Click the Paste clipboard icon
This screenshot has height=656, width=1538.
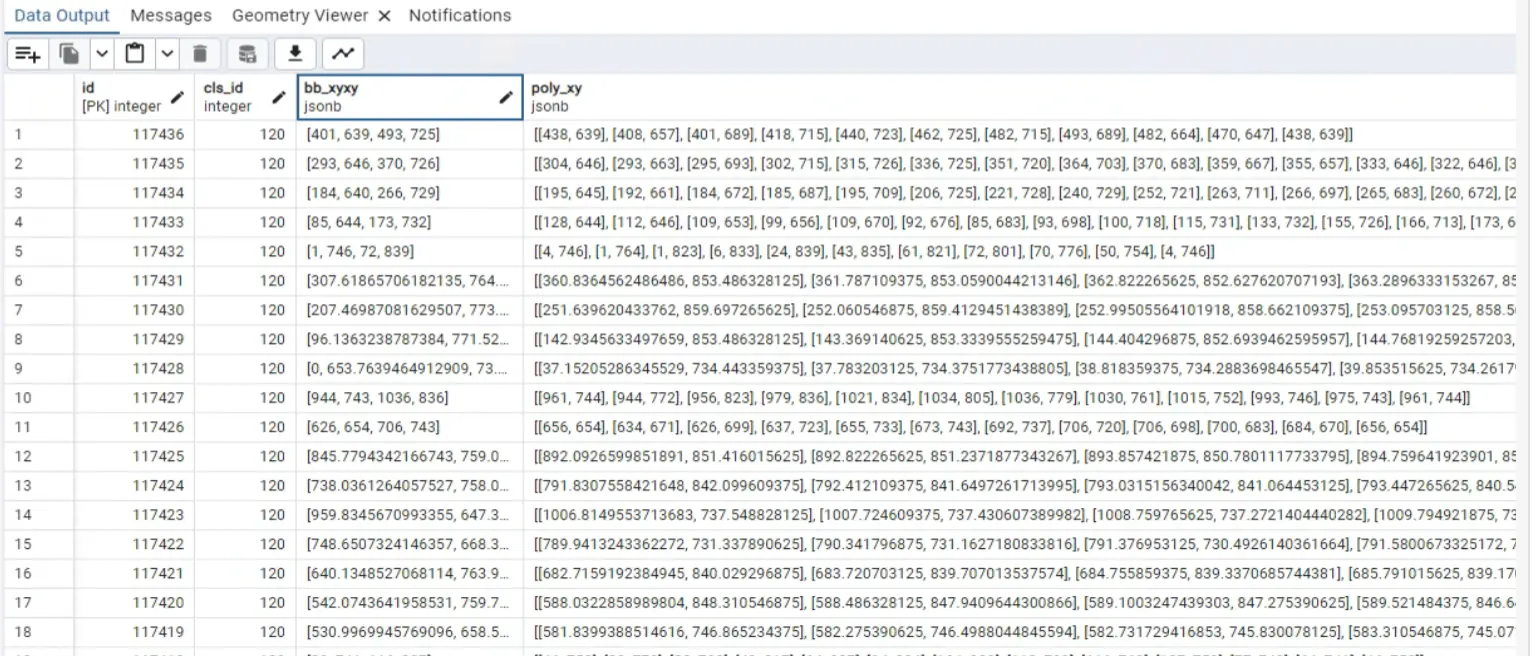[x=134, y=54]
